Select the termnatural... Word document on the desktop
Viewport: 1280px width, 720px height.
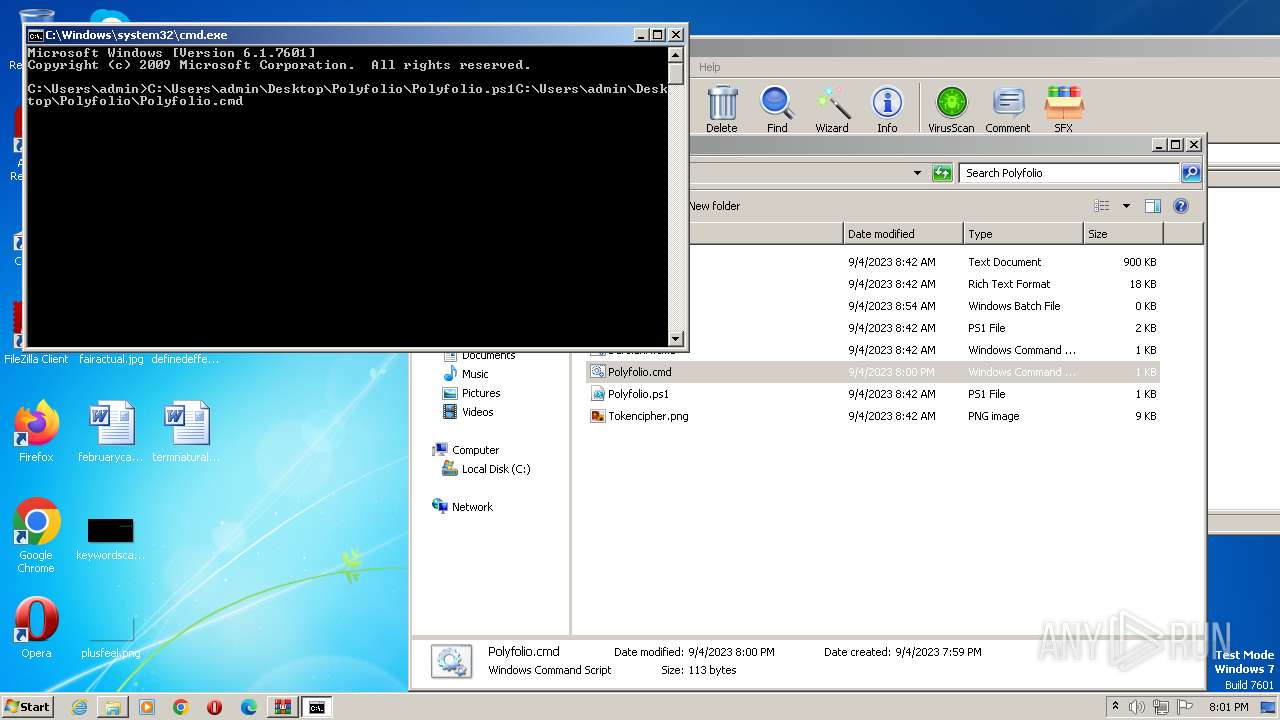coord(186,432)
